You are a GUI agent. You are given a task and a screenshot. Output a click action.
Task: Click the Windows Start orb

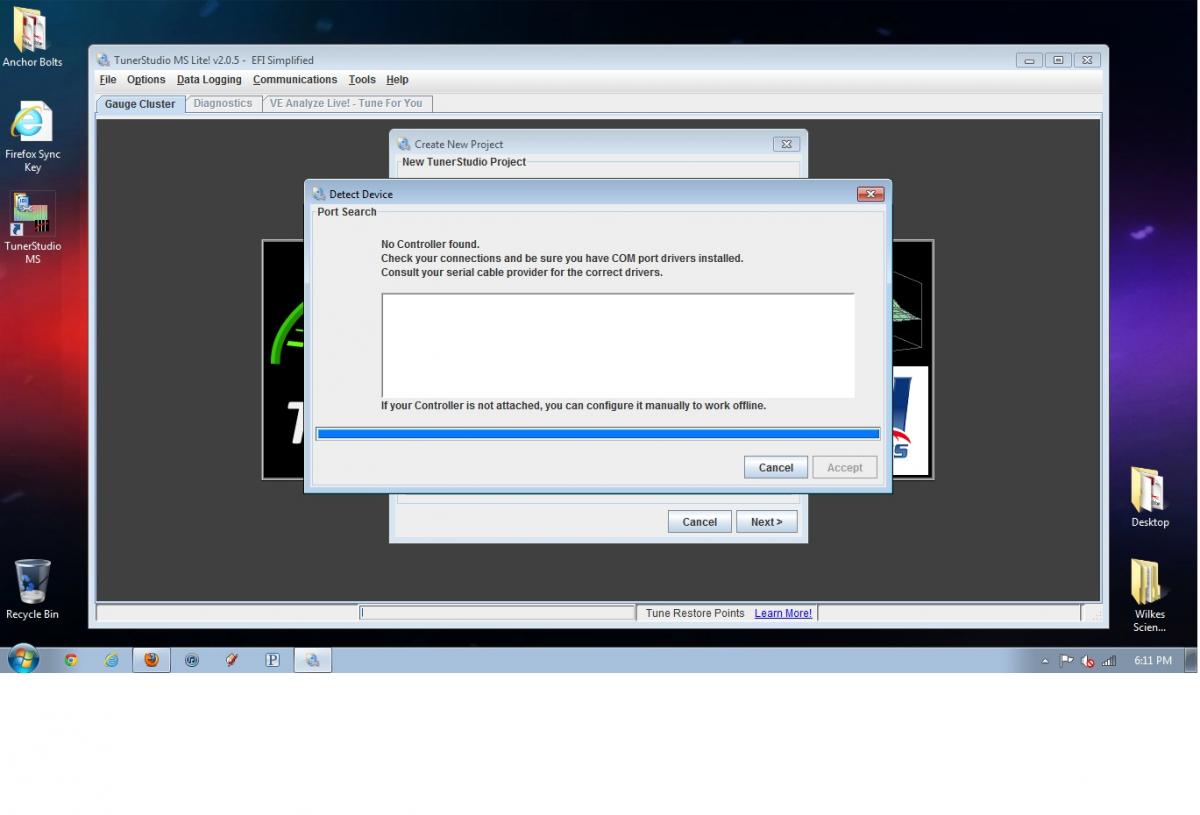pos(23,660)
